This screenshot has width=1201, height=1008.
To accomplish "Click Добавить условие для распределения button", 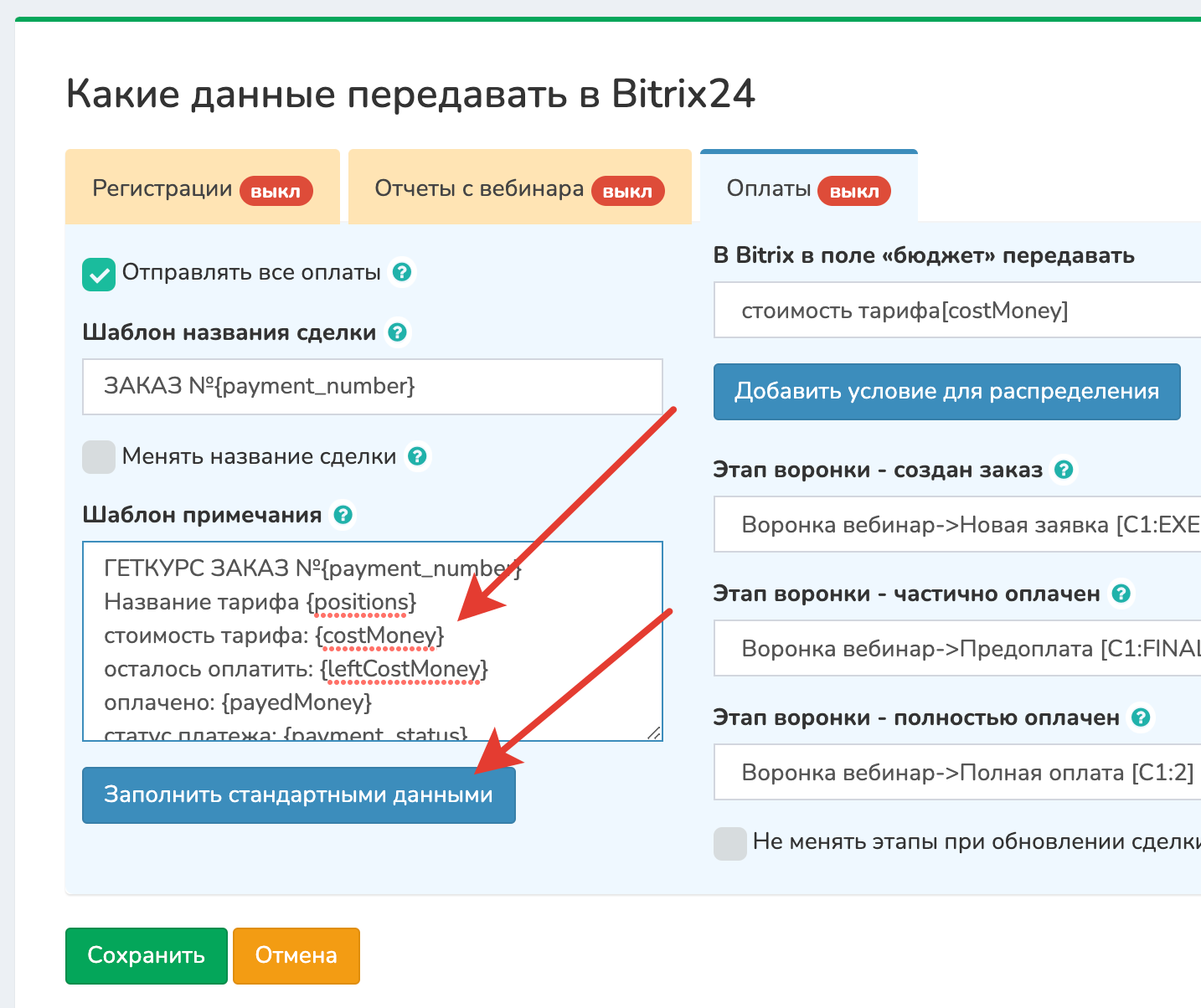I will click(947, 391).
